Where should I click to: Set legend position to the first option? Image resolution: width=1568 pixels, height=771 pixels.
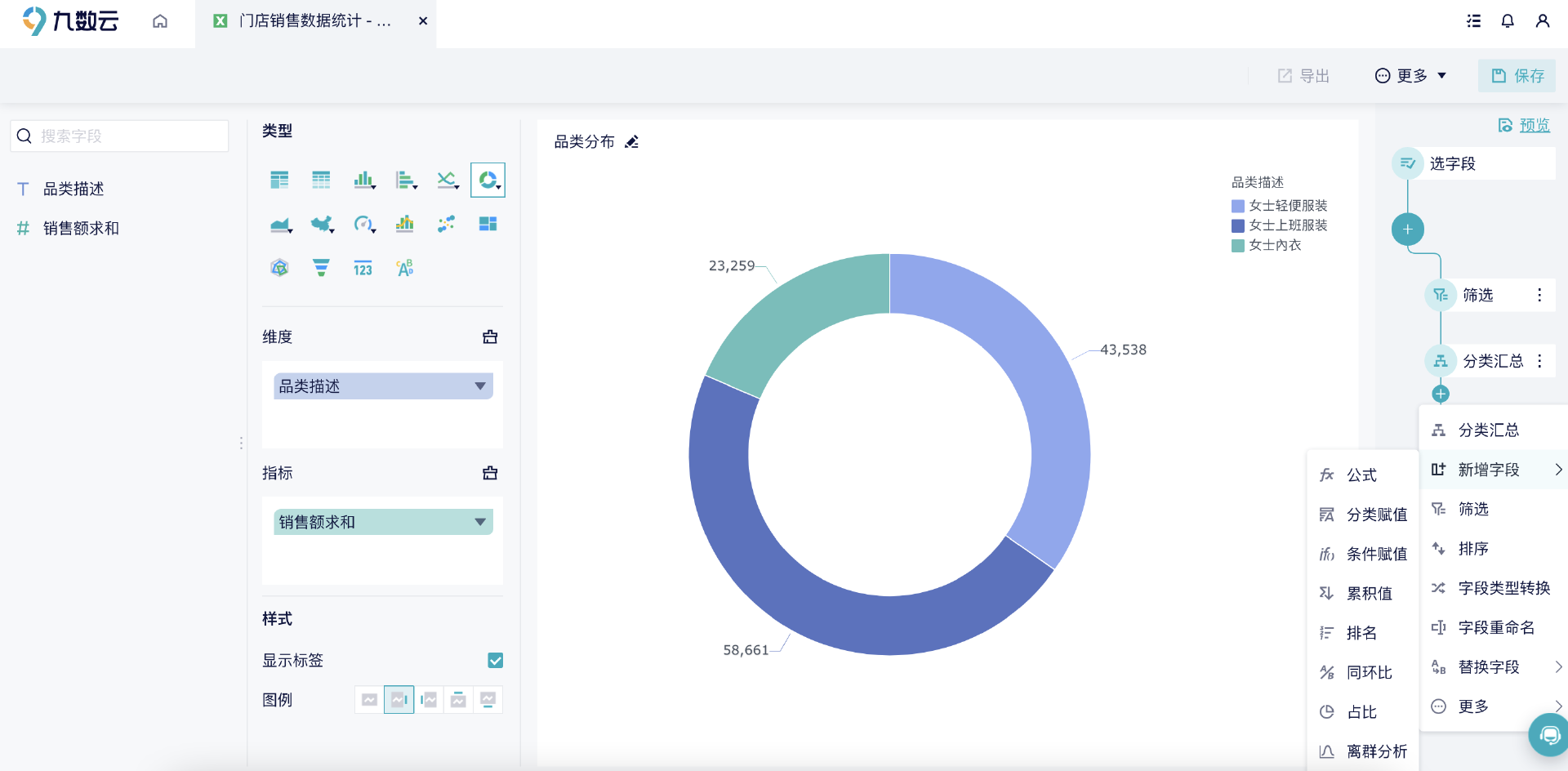pos(369,700)
